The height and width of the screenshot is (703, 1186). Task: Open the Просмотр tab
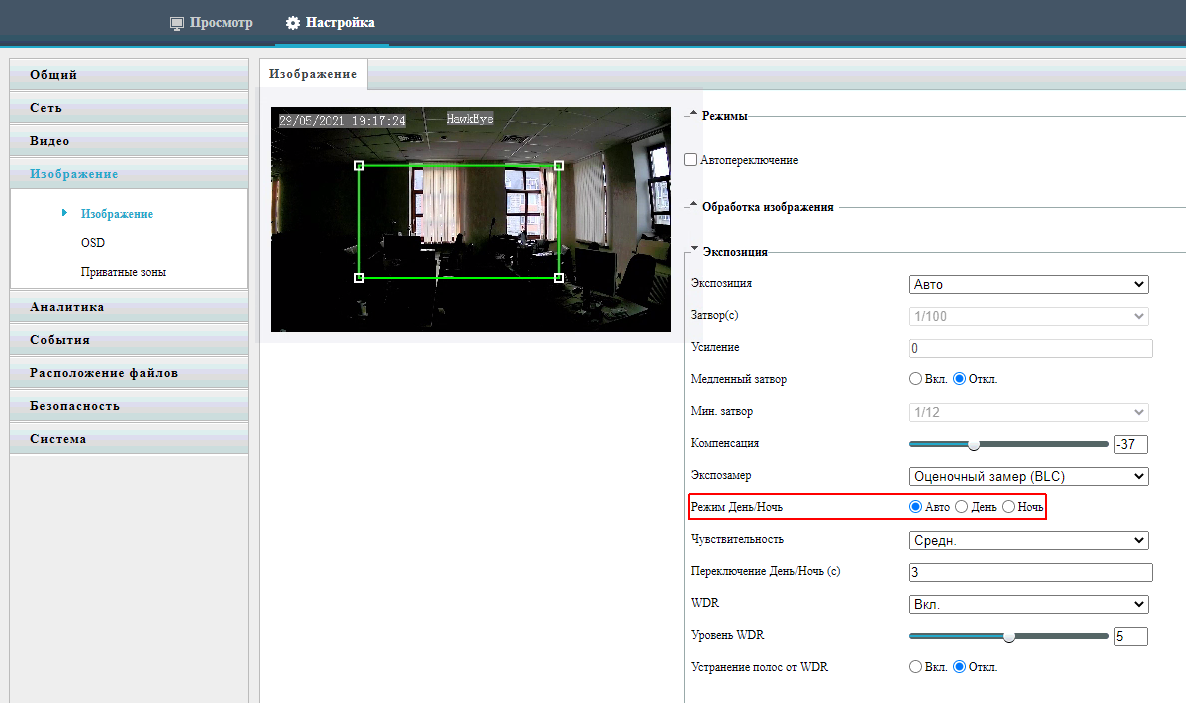click(x=211, y=23)
